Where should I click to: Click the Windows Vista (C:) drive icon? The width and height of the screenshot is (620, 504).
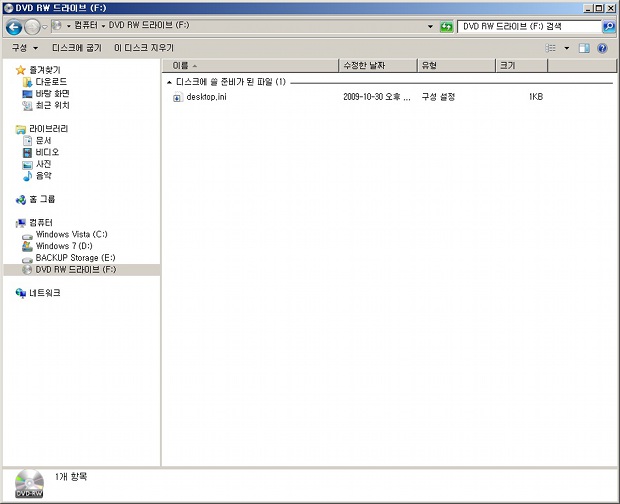click(x=27, y=236)
